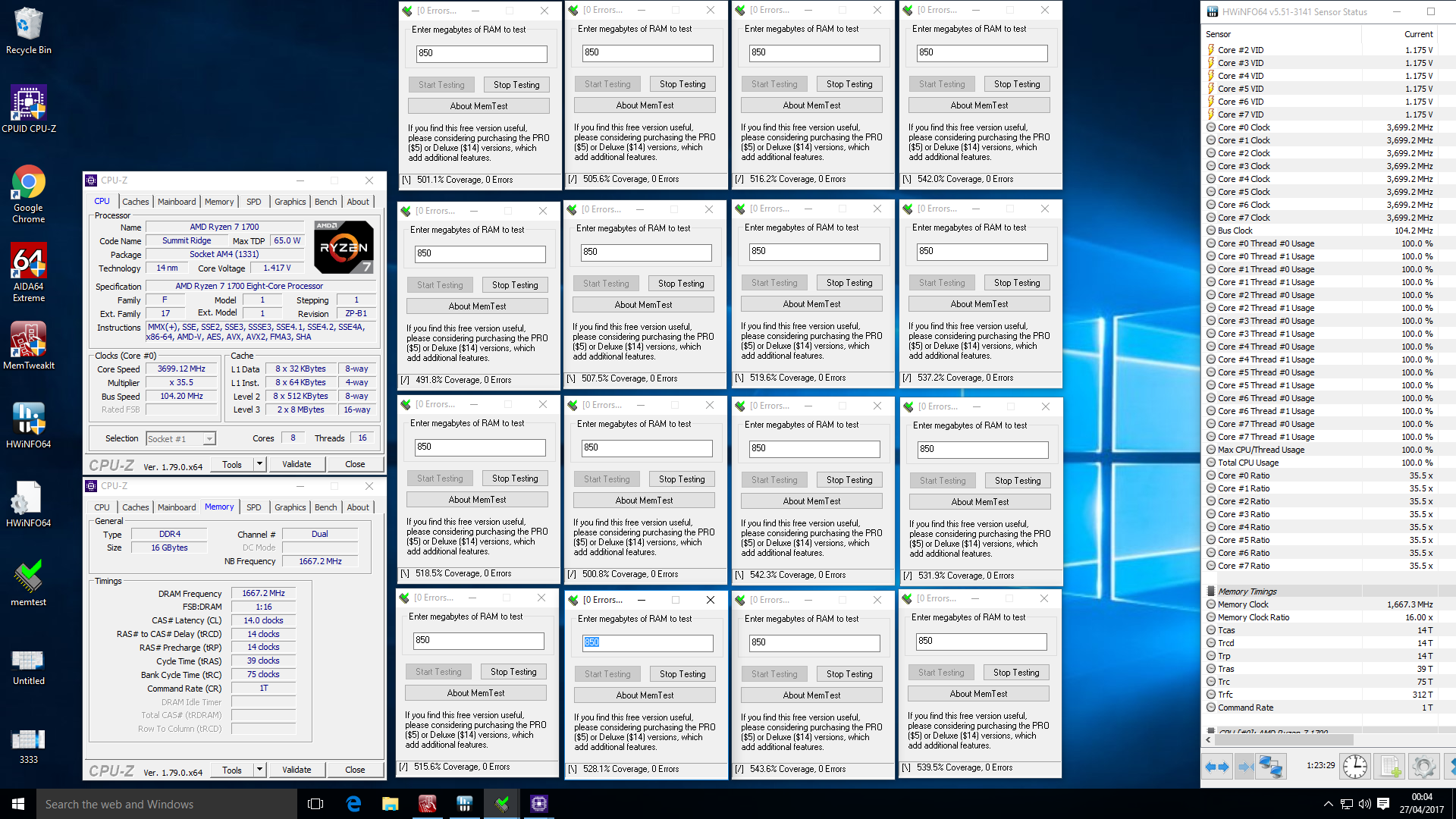Open the network status tray icon
The image size is (1456, 819).
[x=1346, y=804]
